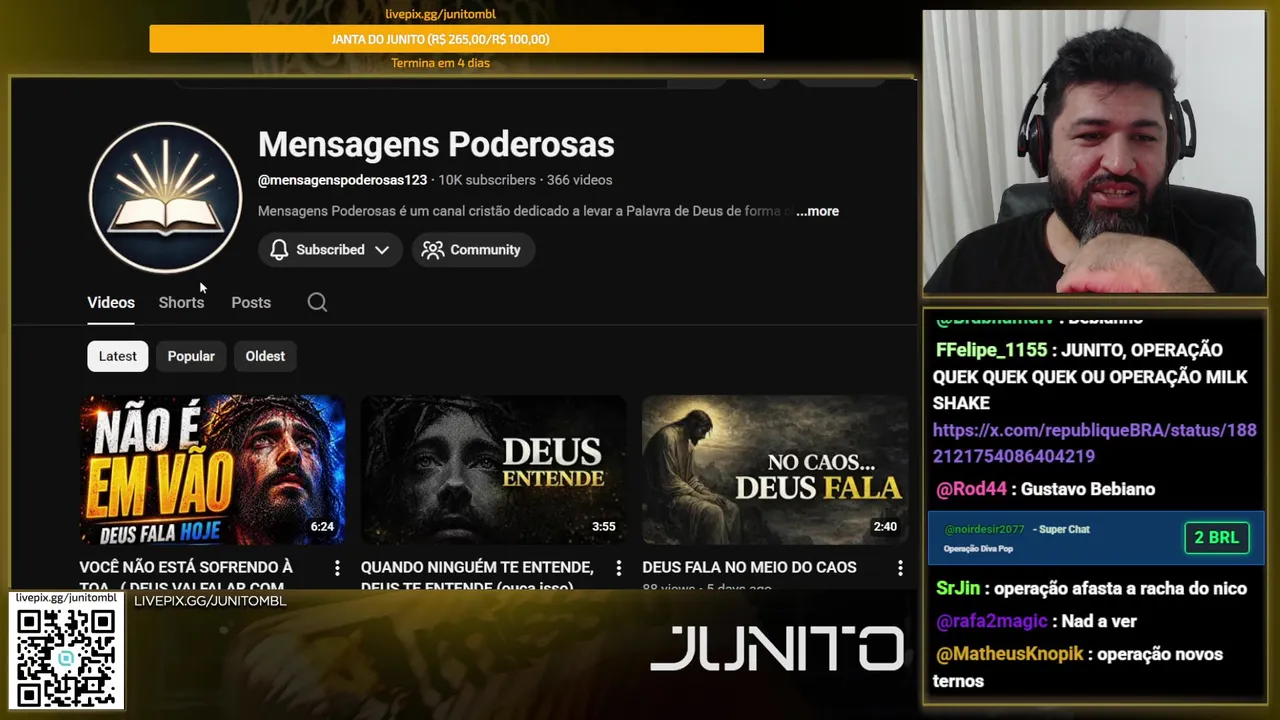Click the 2 BRL Super Chat badge

[x=1216, y=537]
